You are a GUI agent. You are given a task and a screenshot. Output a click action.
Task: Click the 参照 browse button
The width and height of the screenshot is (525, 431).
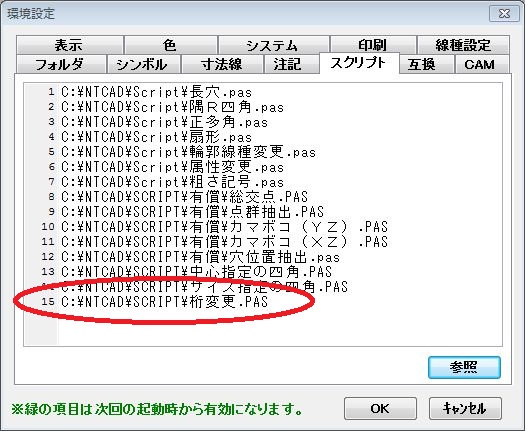pos(464,367)
